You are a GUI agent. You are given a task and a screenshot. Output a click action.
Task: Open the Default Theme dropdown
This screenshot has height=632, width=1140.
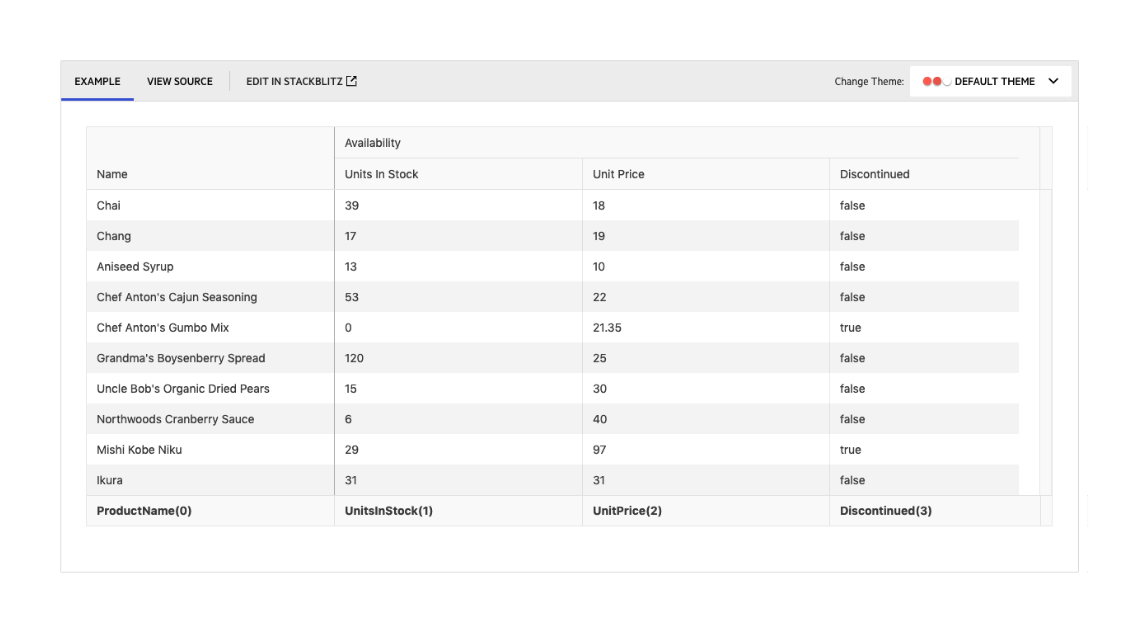990,81
